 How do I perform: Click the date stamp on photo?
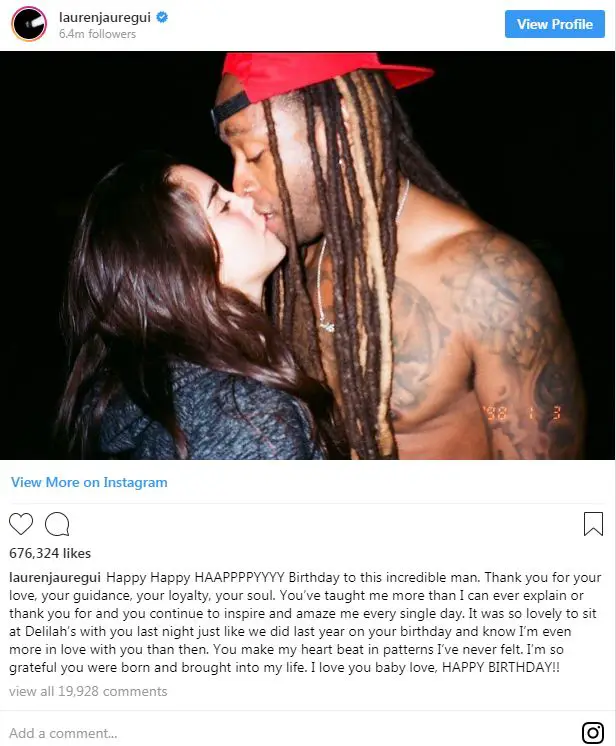pos(524,412)
